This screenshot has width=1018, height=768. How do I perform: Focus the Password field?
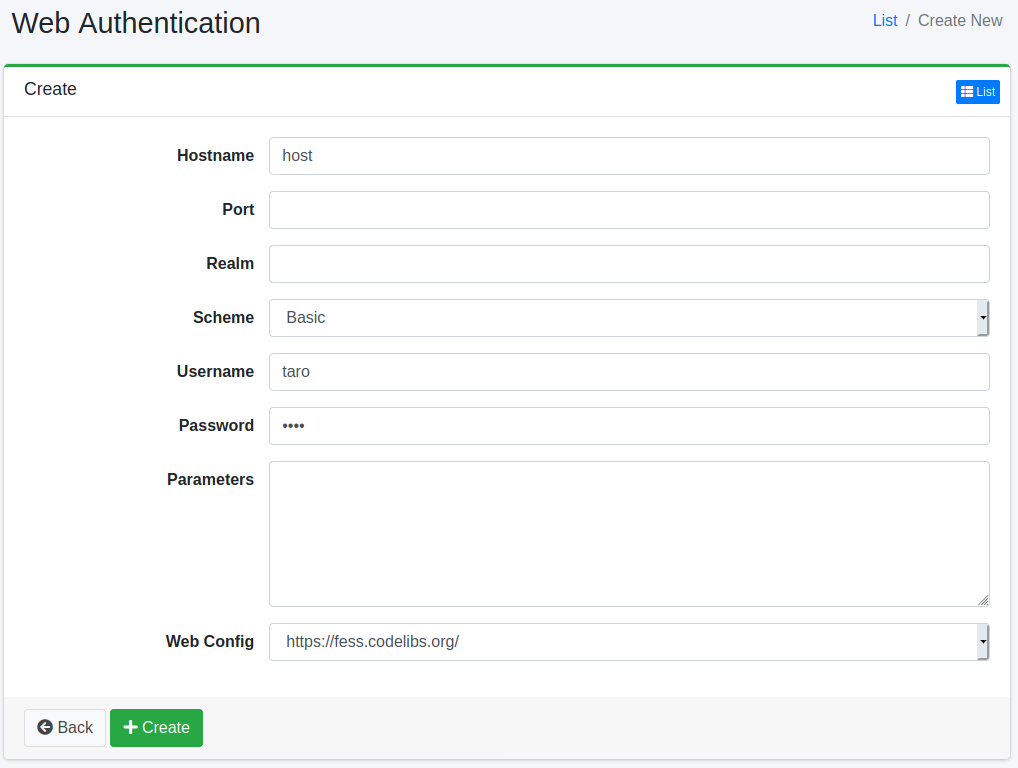(628, 426)
